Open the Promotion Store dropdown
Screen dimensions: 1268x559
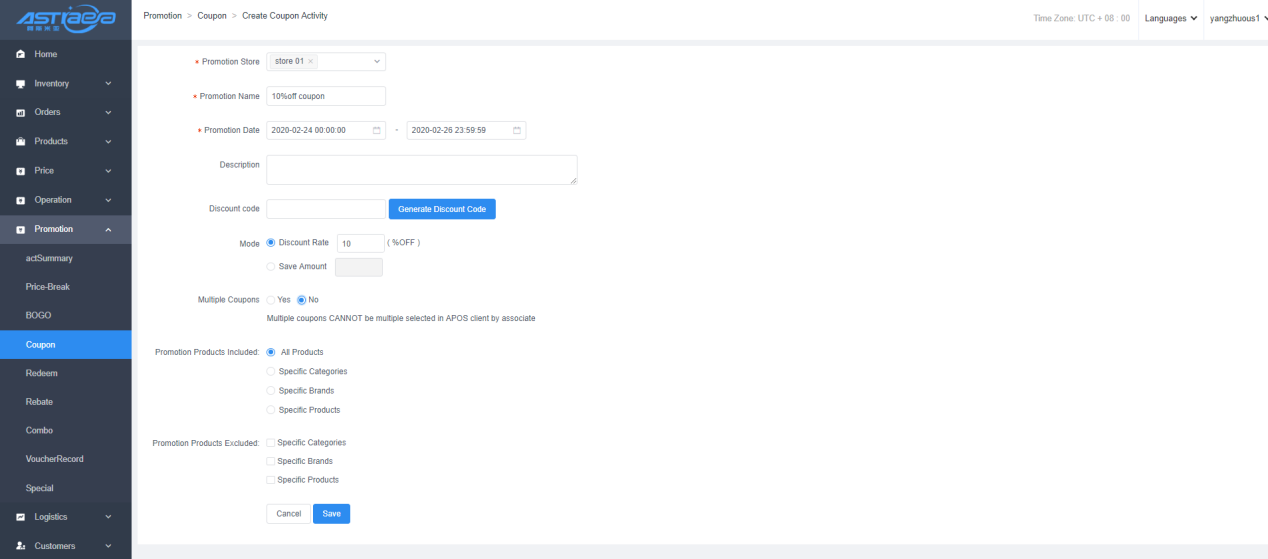point(377,62)
